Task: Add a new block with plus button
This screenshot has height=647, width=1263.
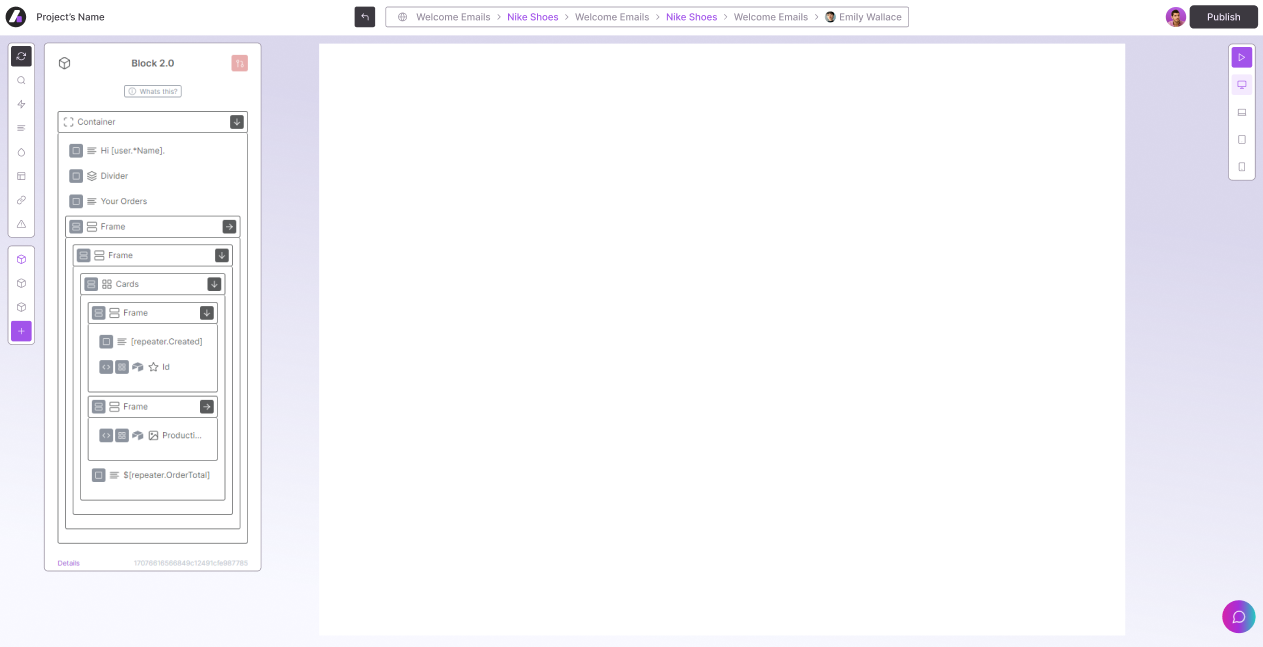Action: tap(21, 331)
